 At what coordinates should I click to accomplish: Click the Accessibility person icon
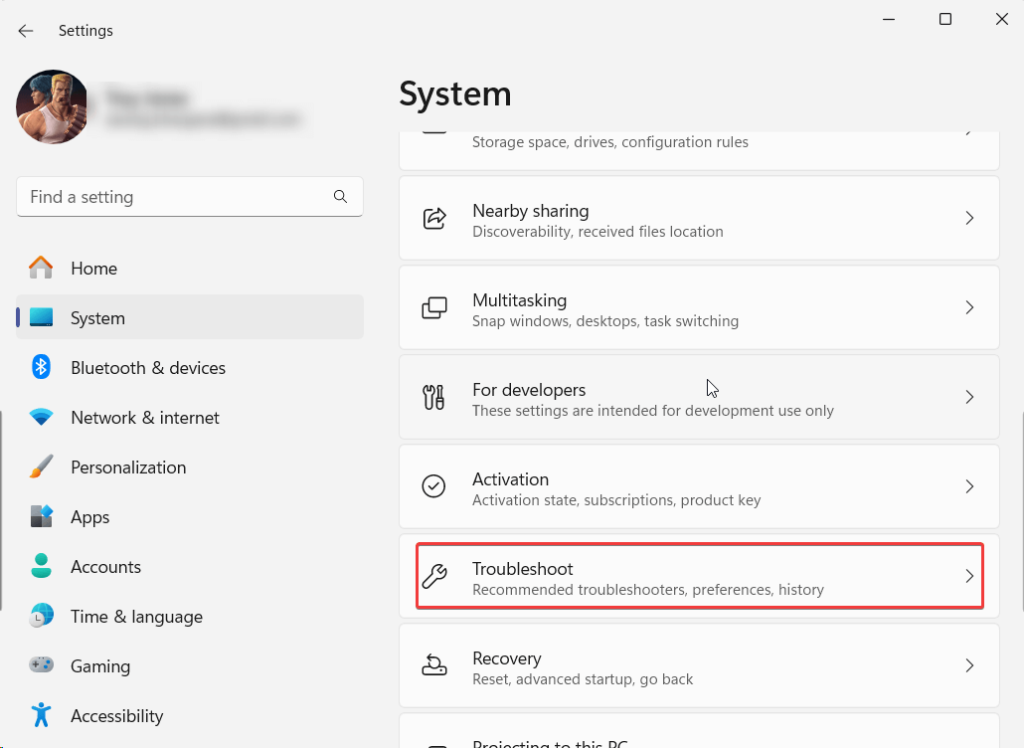click(41, 716)
